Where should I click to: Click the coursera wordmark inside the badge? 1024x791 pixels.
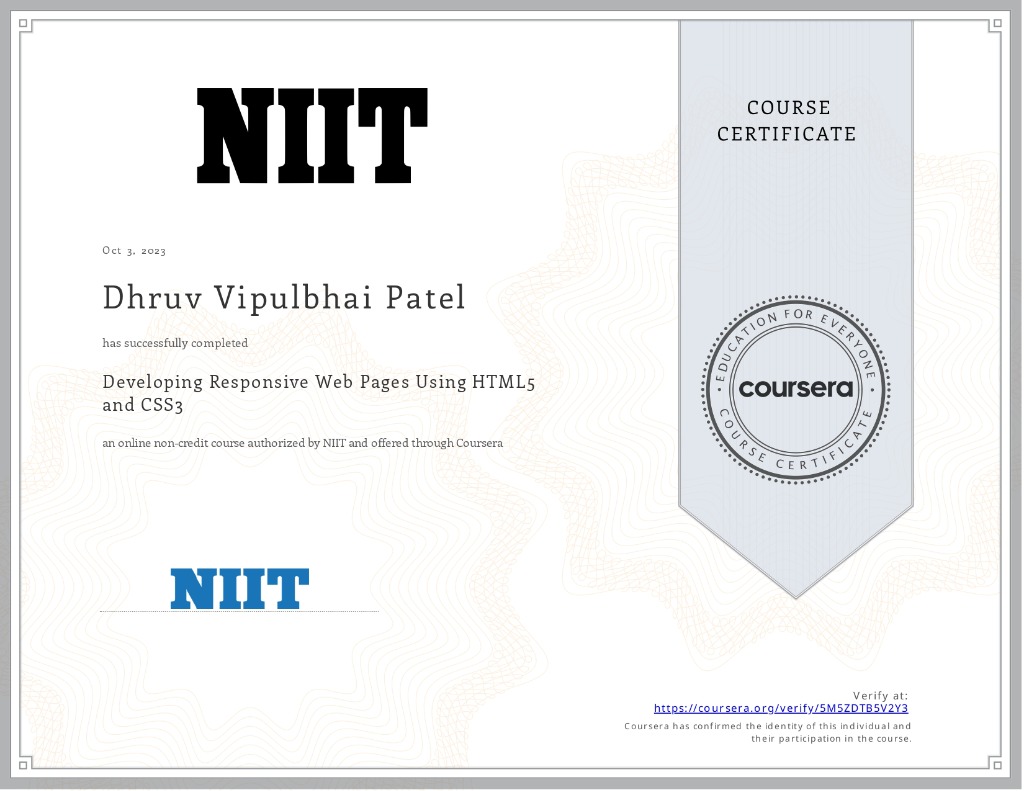[x=795, y=390]
